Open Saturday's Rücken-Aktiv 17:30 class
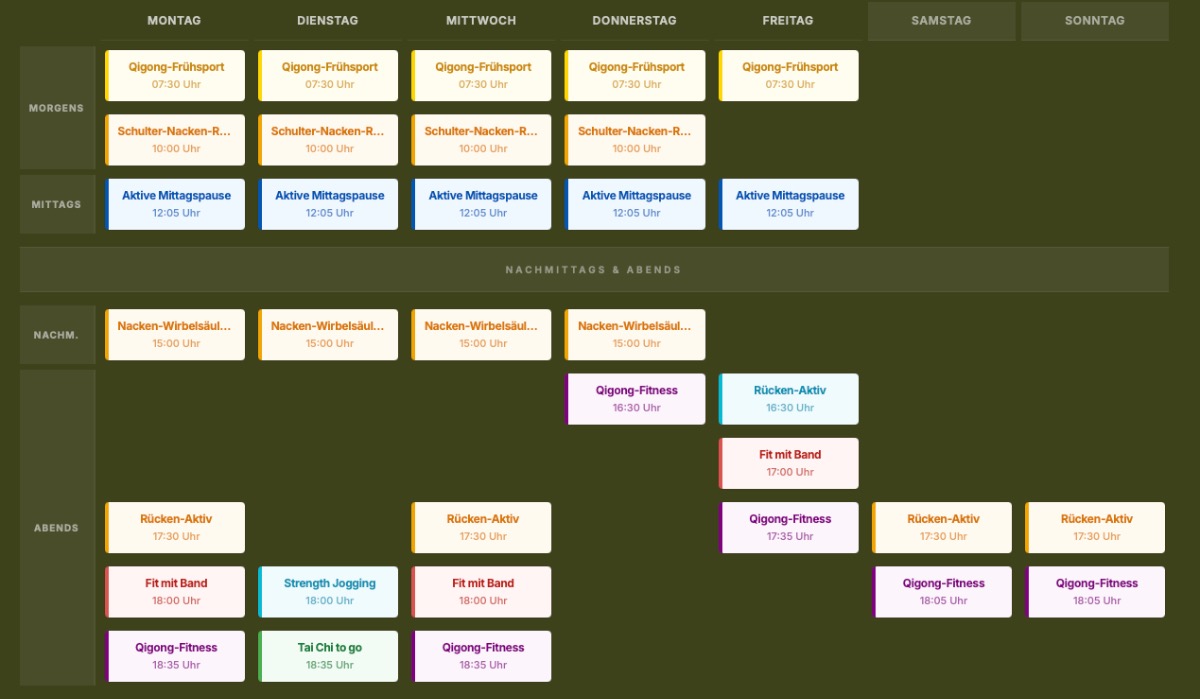Image resolution: width=1200 pixels, height=699 pixels. coord(942,527)
